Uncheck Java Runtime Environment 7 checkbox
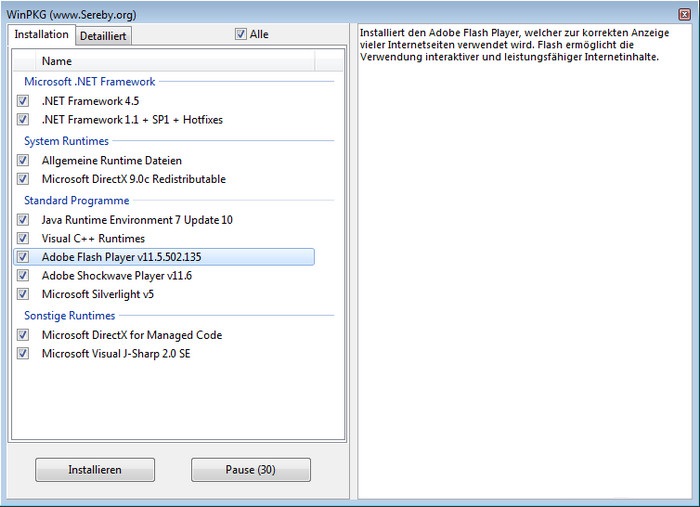This screenshot has width=700, height=507. tap(23, 220)
